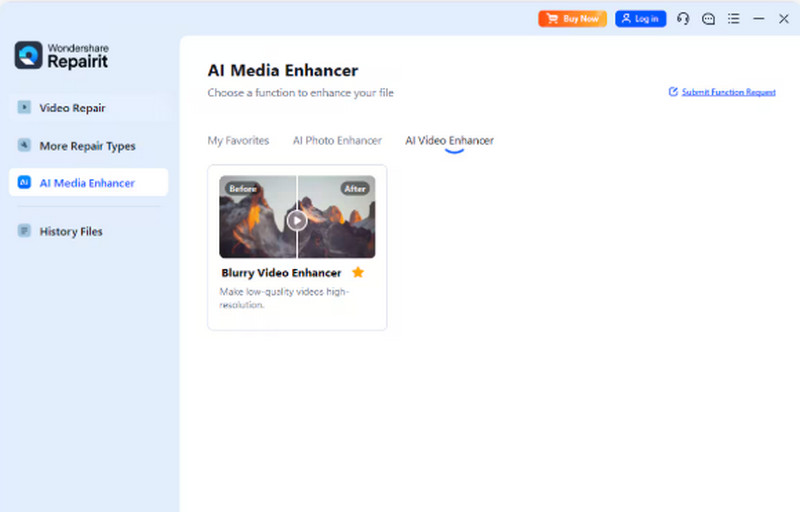Click the History Files sidebar icon
Screen dimensions: 800x512
pyautogui.click(x=25, y=231)
